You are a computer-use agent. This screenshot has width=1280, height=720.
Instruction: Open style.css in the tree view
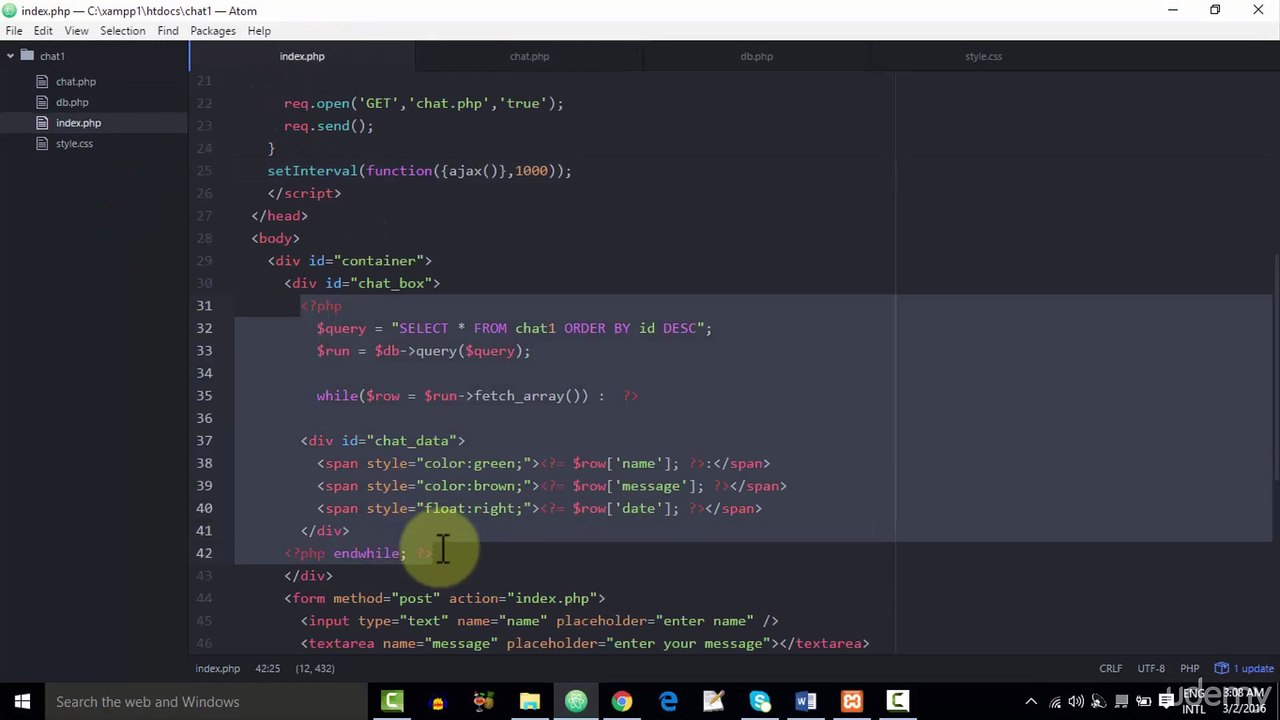(74, 144)
